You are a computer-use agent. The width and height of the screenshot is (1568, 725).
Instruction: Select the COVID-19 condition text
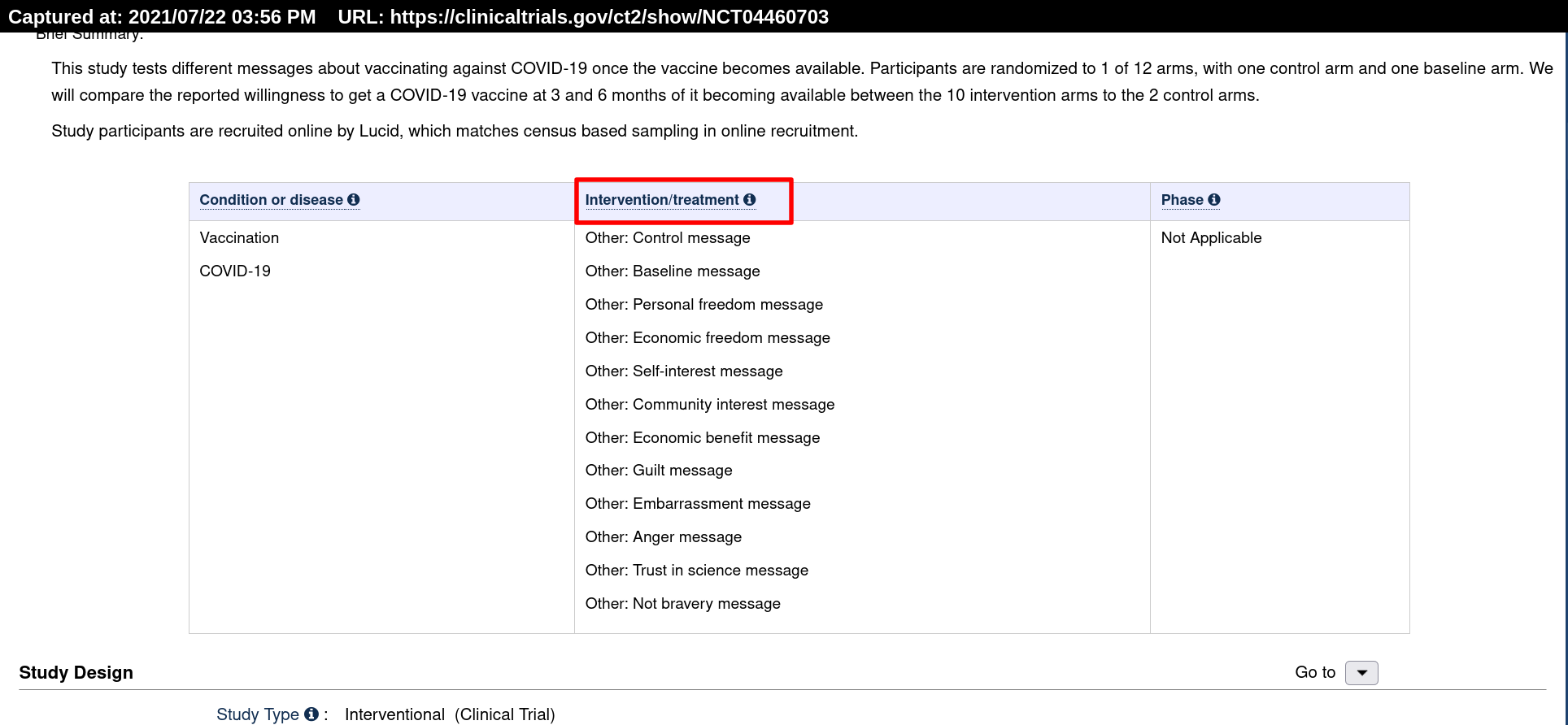tap(235, 271)
